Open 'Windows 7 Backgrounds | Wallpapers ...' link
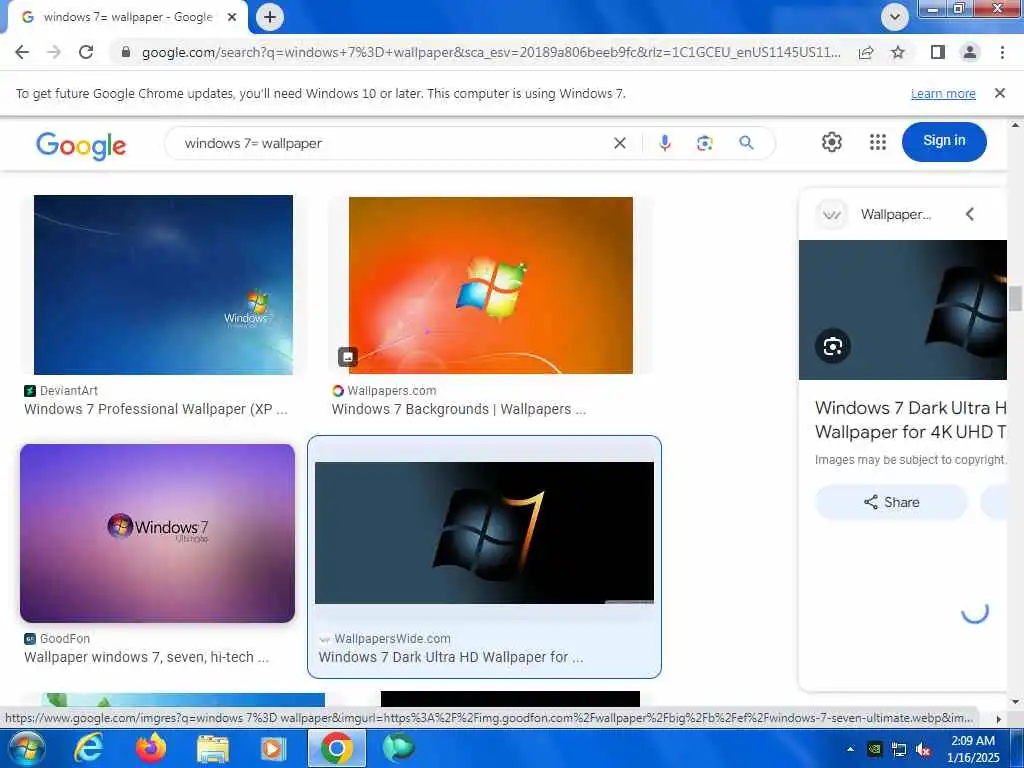Image resolution: width=1024 pixels, height=768 pixels. coord(458,409)
